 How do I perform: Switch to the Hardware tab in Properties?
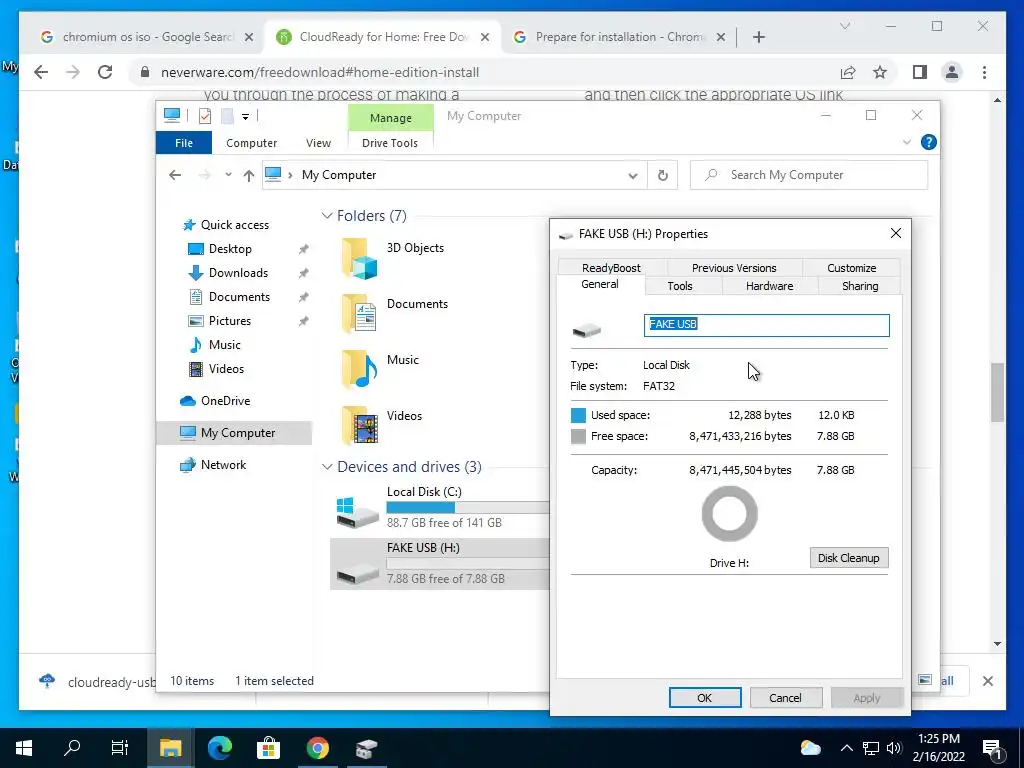pos(769,286)
